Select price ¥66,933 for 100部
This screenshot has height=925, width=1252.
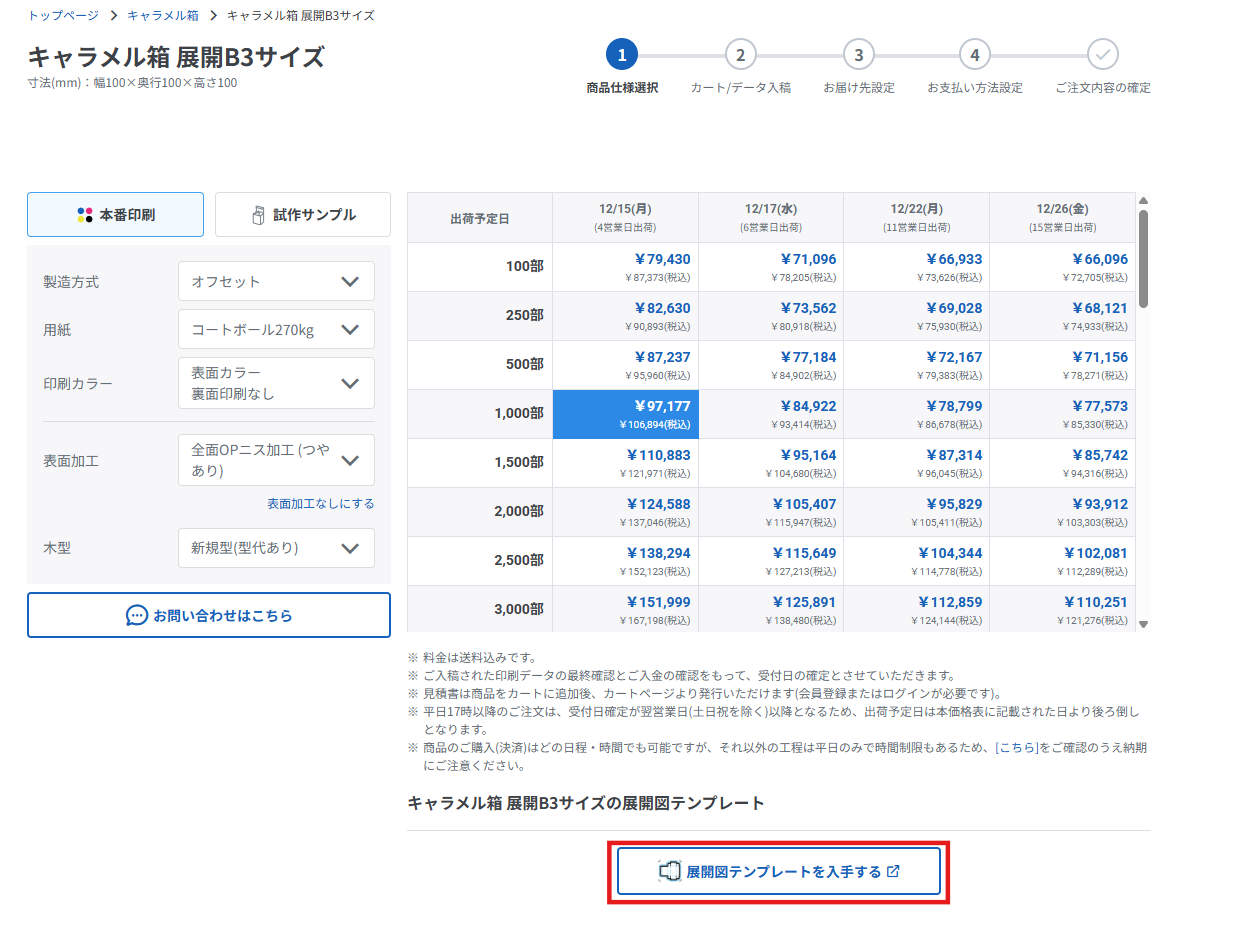point(917,267)
